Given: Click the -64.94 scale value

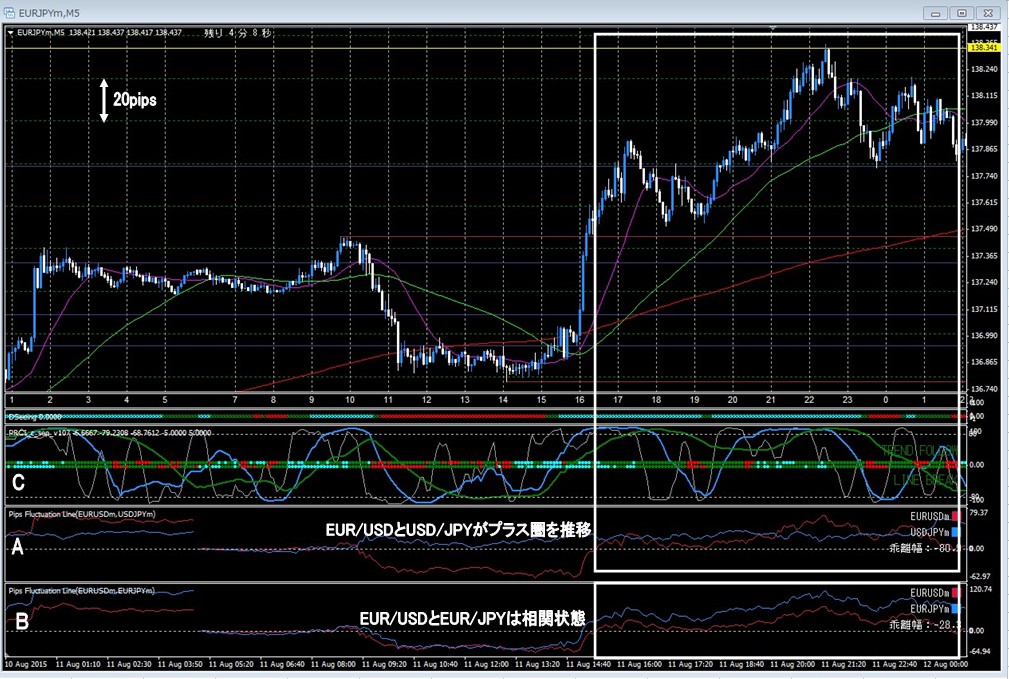Looking at the screenshot, I should 980,651.
